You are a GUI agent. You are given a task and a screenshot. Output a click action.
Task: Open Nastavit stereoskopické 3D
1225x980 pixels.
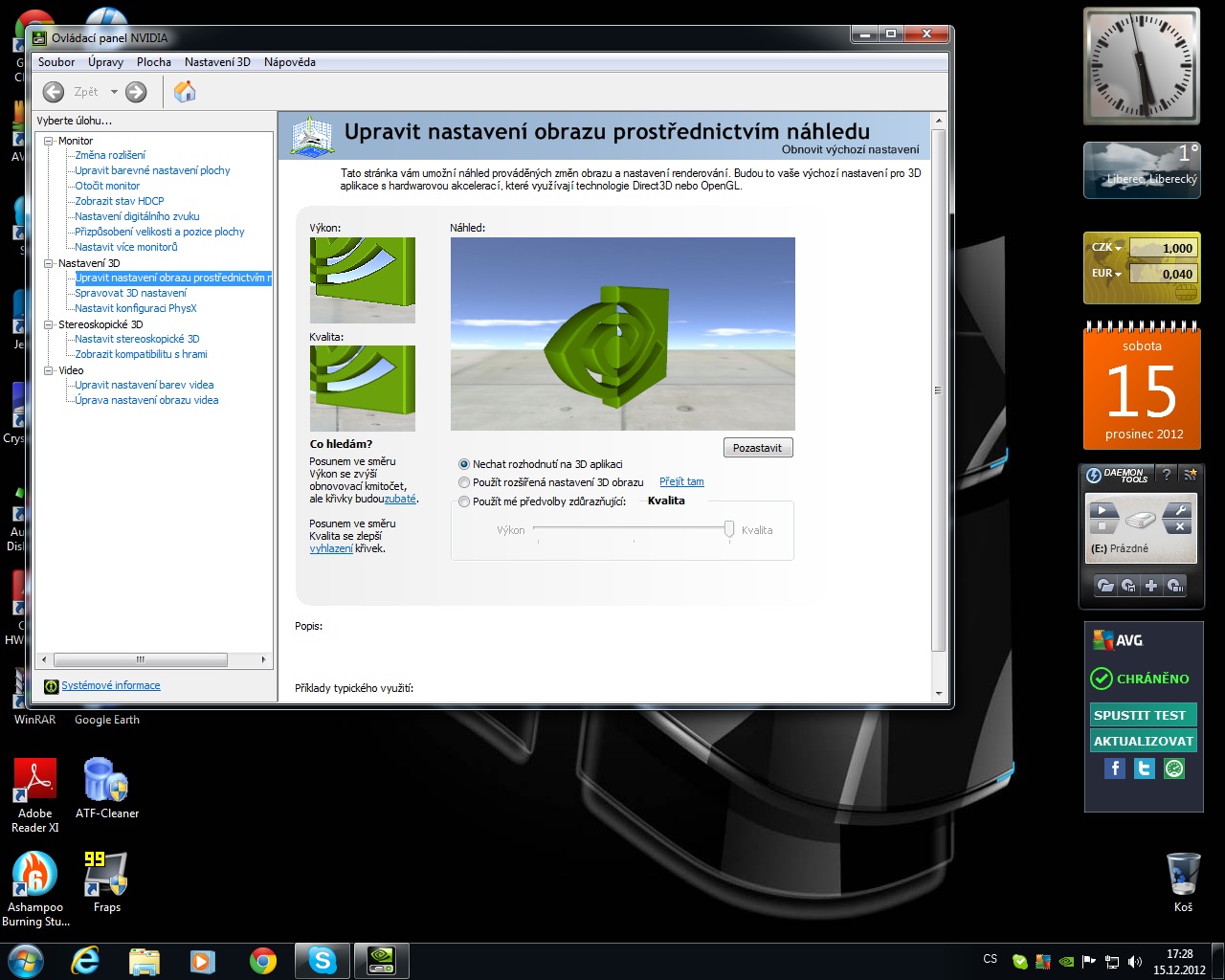137,339
